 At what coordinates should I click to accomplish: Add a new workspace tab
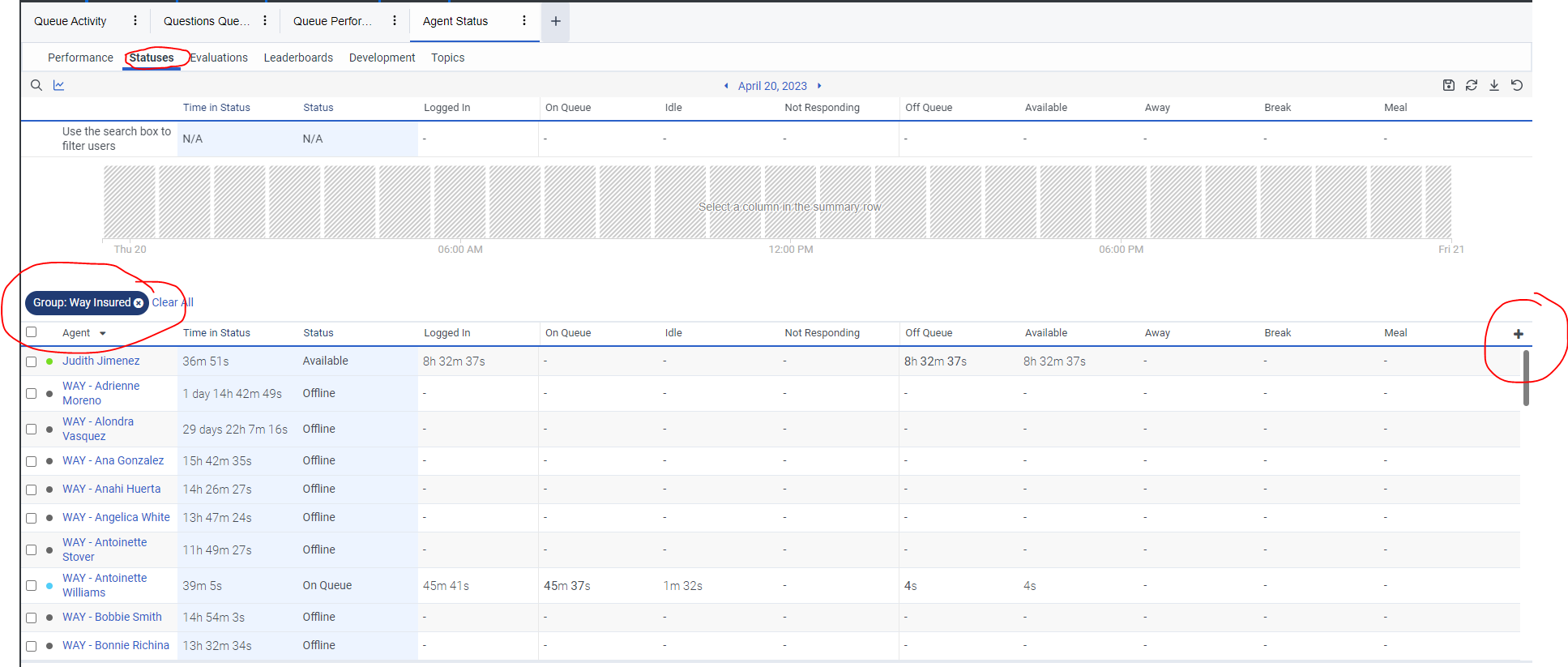(x=556, y=21)
